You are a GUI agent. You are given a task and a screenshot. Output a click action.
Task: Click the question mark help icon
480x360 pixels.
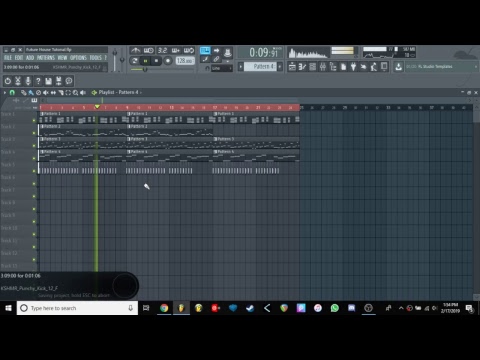[38, 81]
